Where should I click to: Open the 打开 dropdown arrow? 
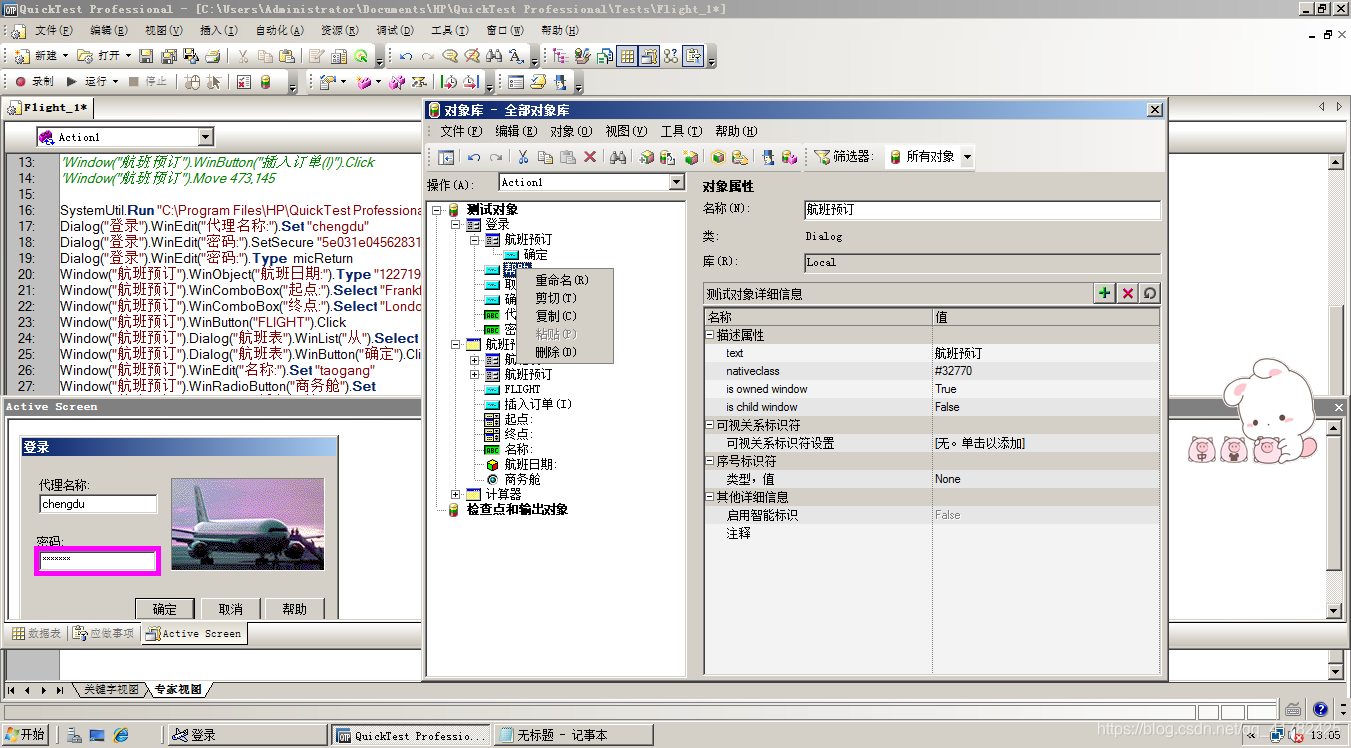pyautogui.click(x=129, y=56)
